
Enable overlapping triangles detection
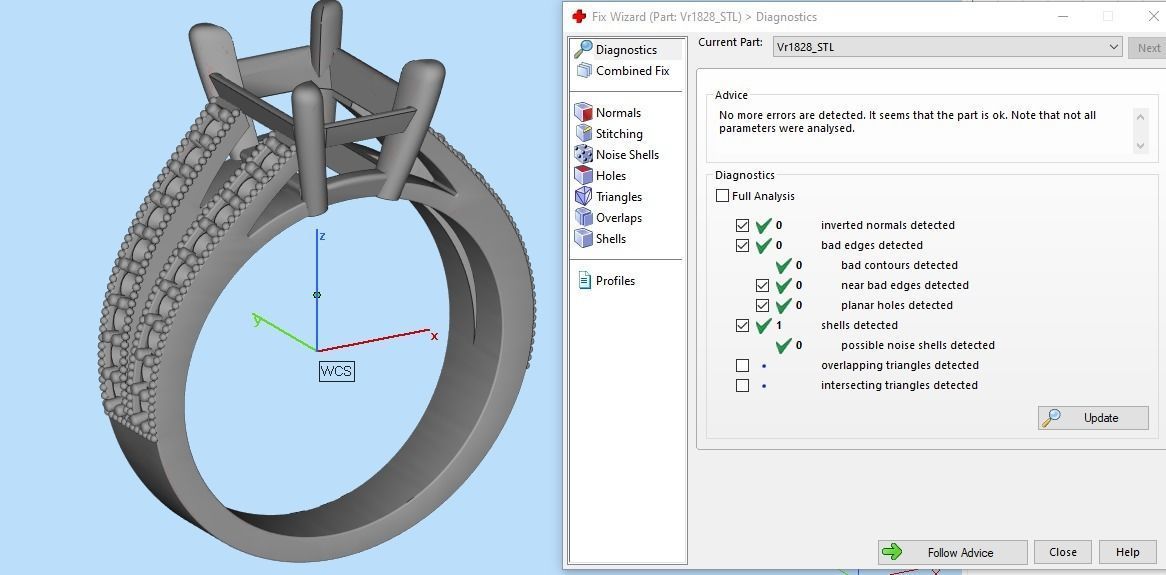(742, 365)
